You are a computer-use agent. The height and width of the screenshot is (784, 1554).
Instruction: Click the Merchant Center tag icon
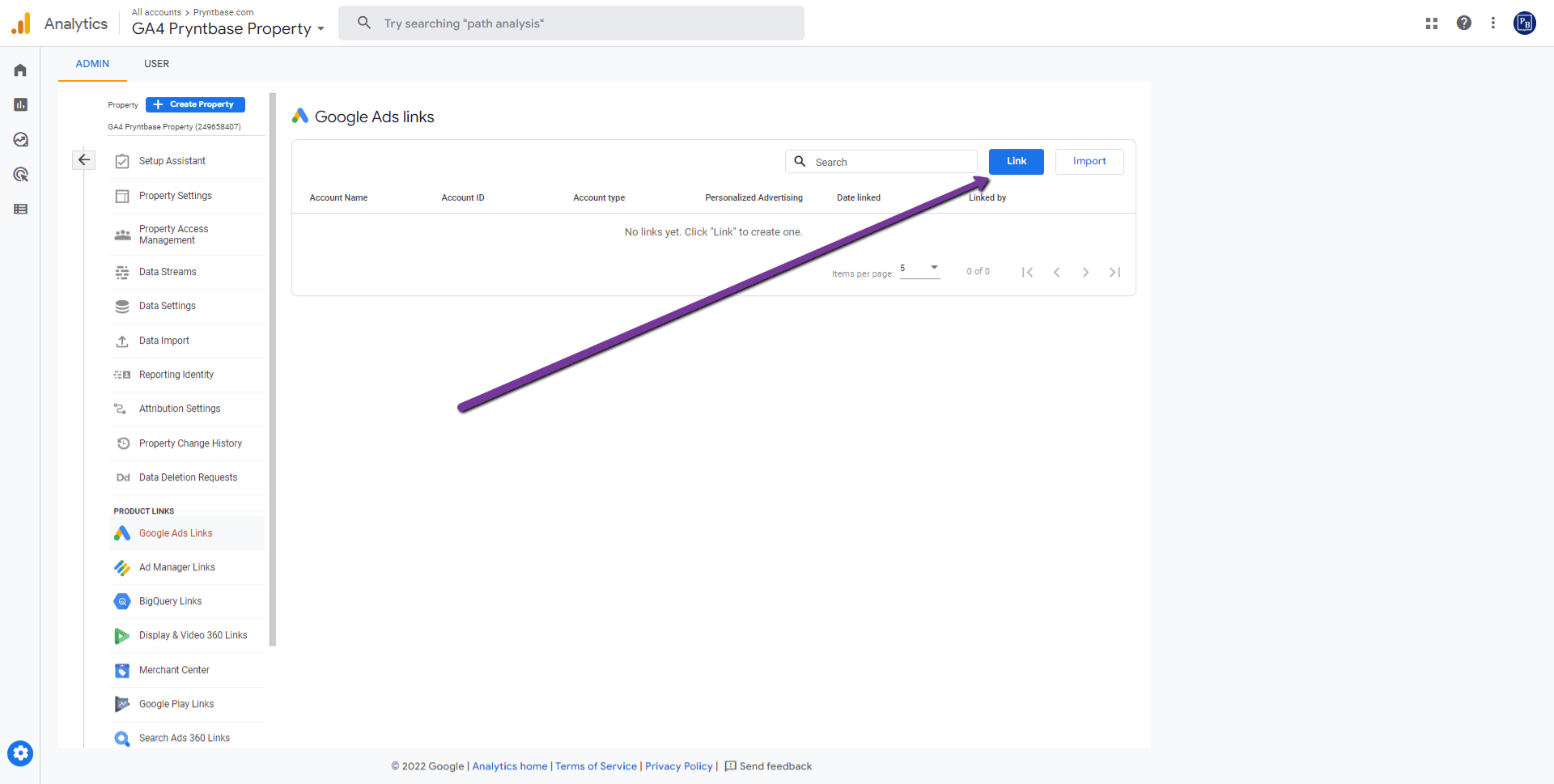[122, 670]
